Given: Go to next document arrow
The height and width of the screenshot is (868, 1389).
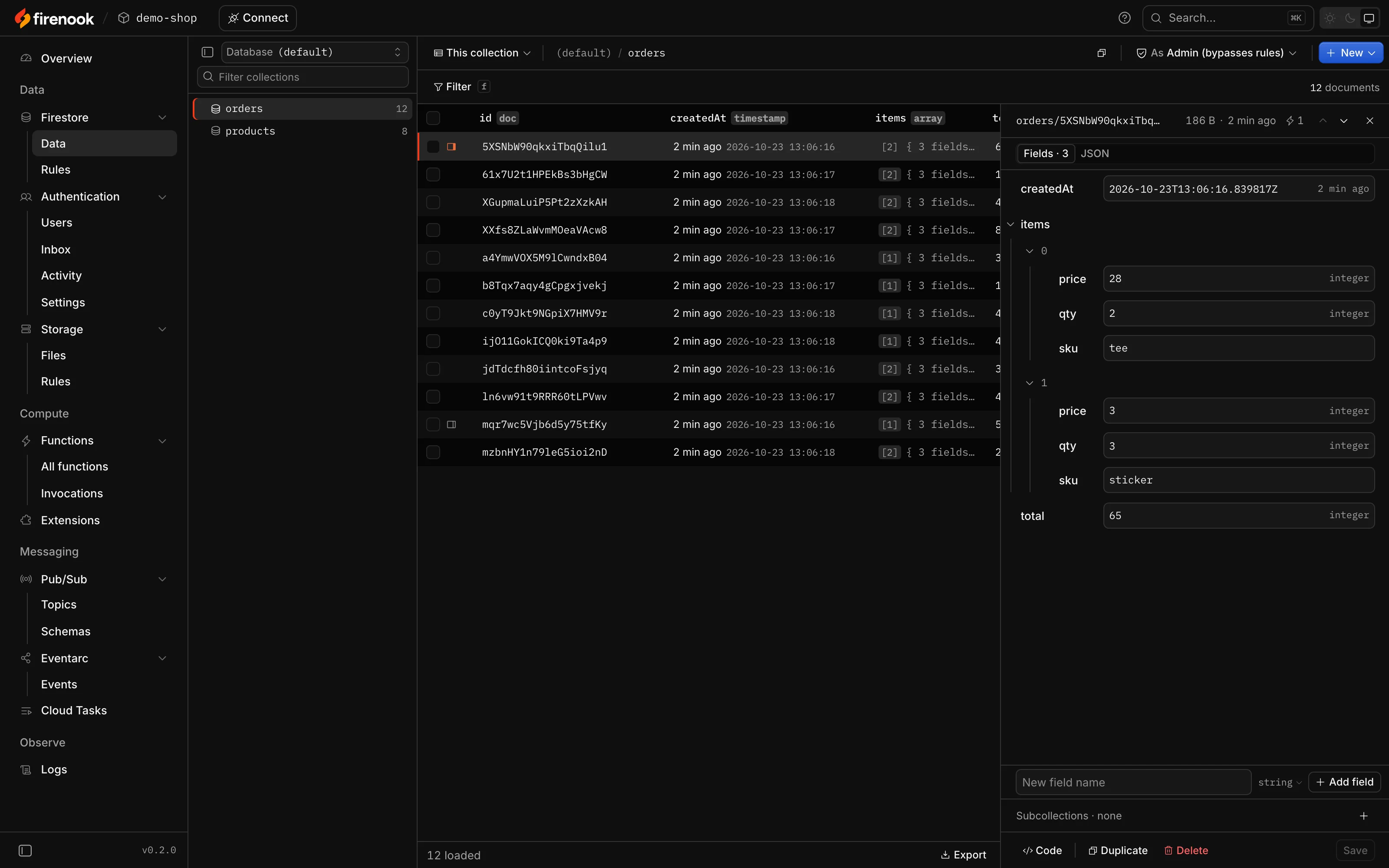Looking at the screenshot, I should click(1344, 121).
